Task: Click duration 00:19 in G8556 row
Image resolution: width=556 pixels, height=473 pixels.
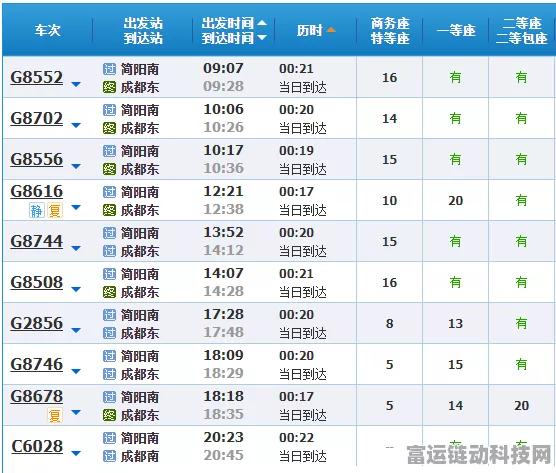Action: [296, 150]
